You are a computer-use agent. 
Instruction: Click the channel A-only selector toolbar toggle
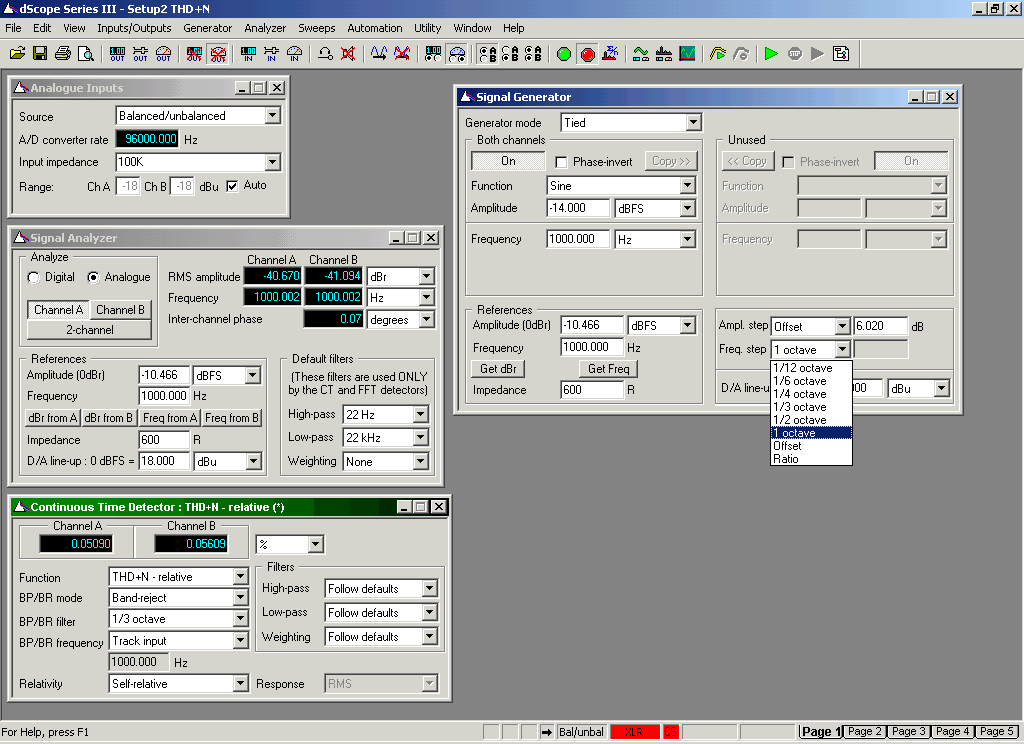(488, 54)
